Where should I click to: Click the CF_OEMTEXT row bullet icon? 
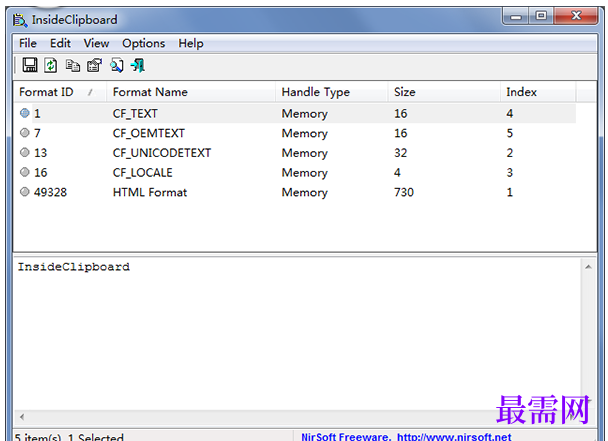24,133
